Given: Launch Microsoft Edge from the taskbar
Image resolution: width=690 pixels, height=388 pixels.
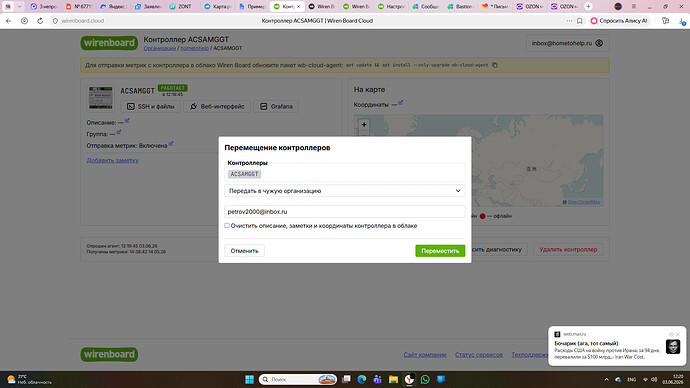Looking at the screenshot, I should (362, 379).
